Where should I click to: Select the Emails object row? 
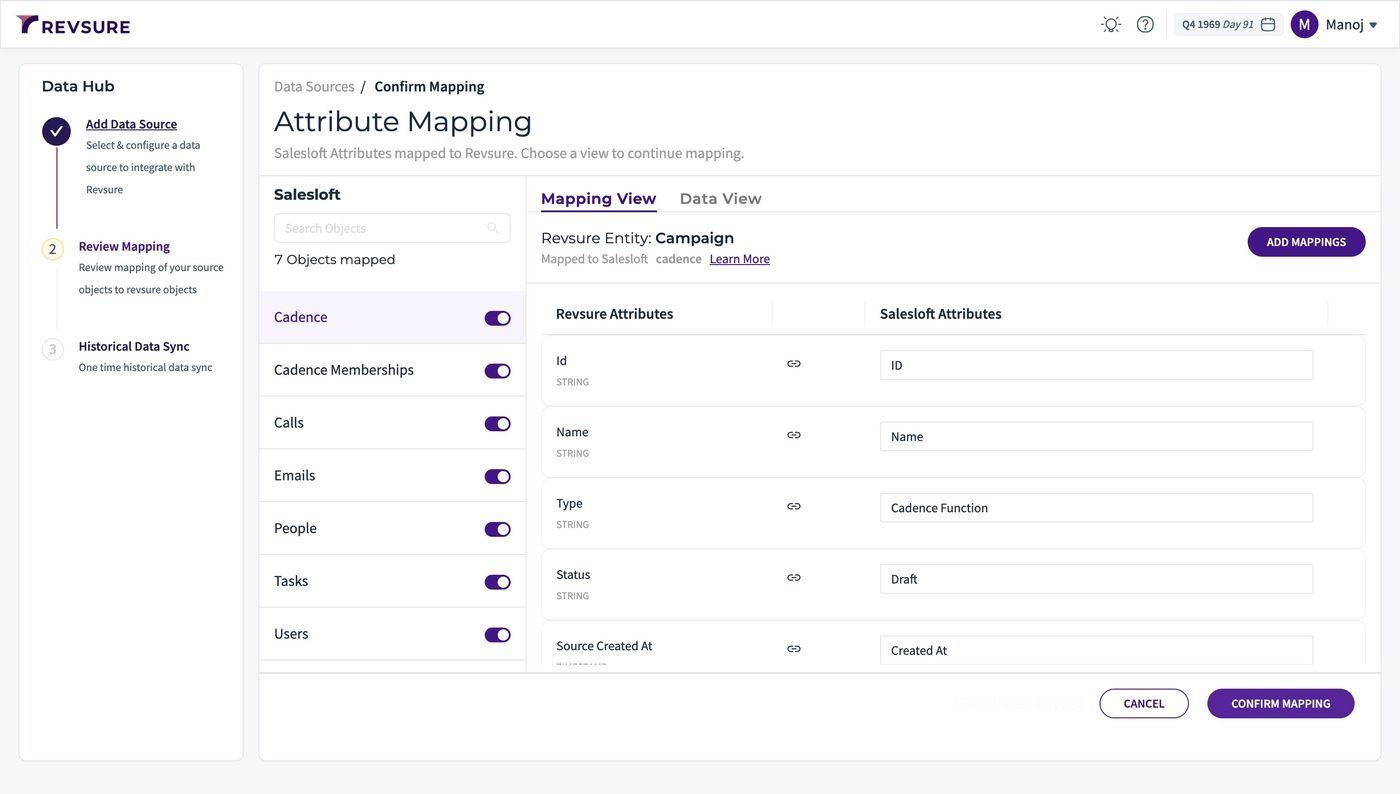point(392,476)
